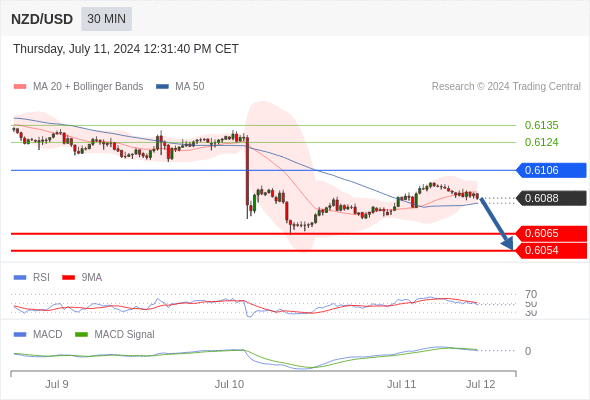
Task: Click the Research © 2024 Trading Central text
Action: [506, 87]
